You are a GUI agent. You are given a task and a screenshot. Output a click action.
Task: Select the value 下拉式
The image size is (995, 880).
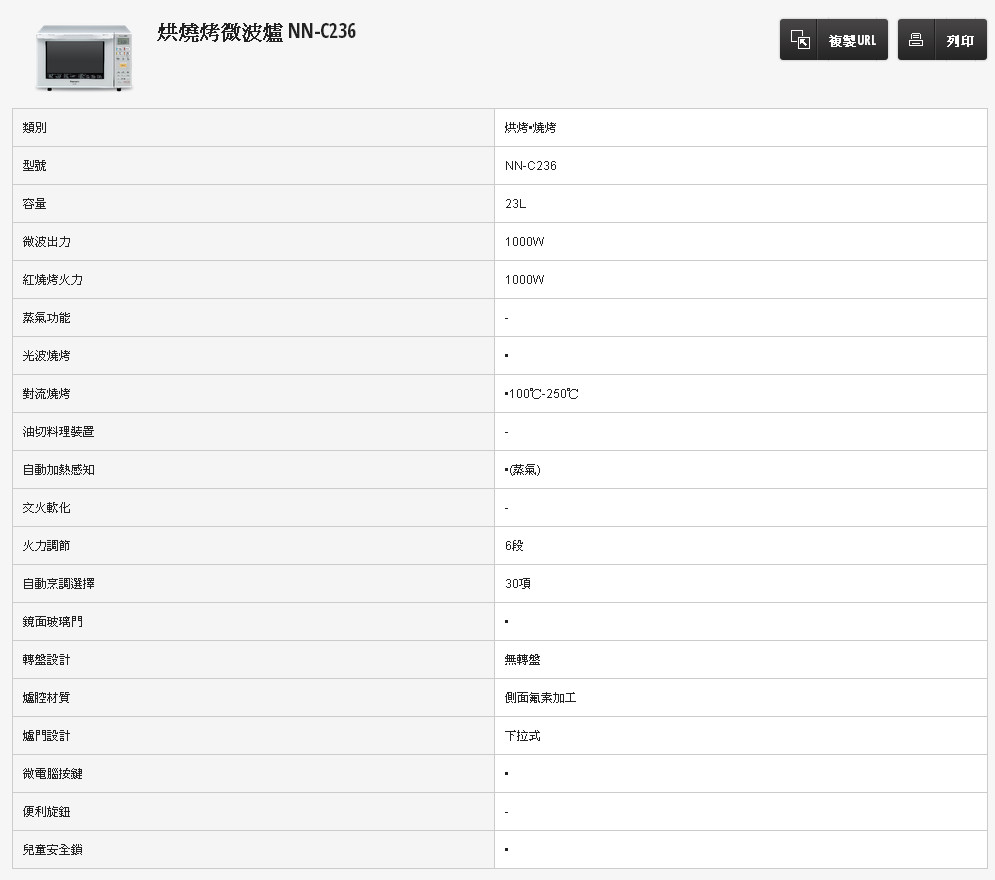522,736
